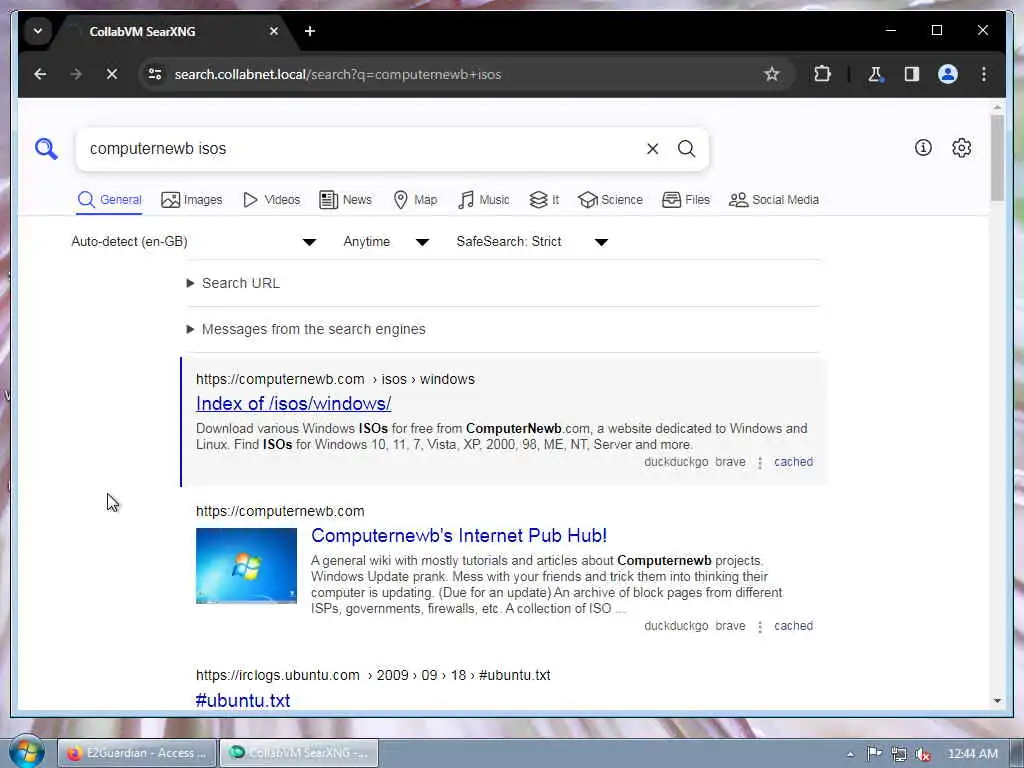Switch to the Videos category
Screen dimensions: 1024x768
(271, 200)
